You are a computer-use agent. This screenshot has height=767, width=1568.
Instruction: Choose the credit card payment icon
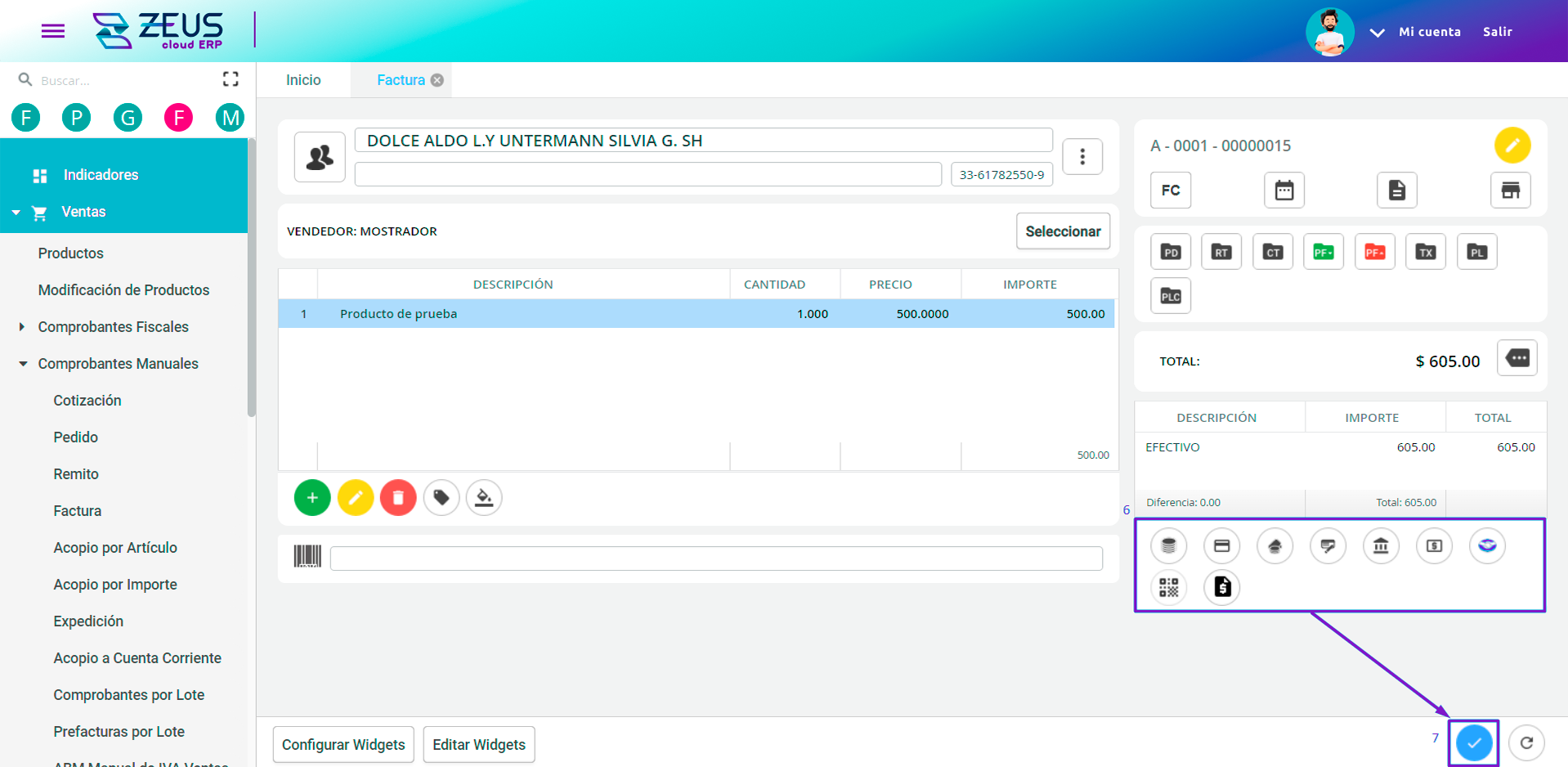[1221, 545]
